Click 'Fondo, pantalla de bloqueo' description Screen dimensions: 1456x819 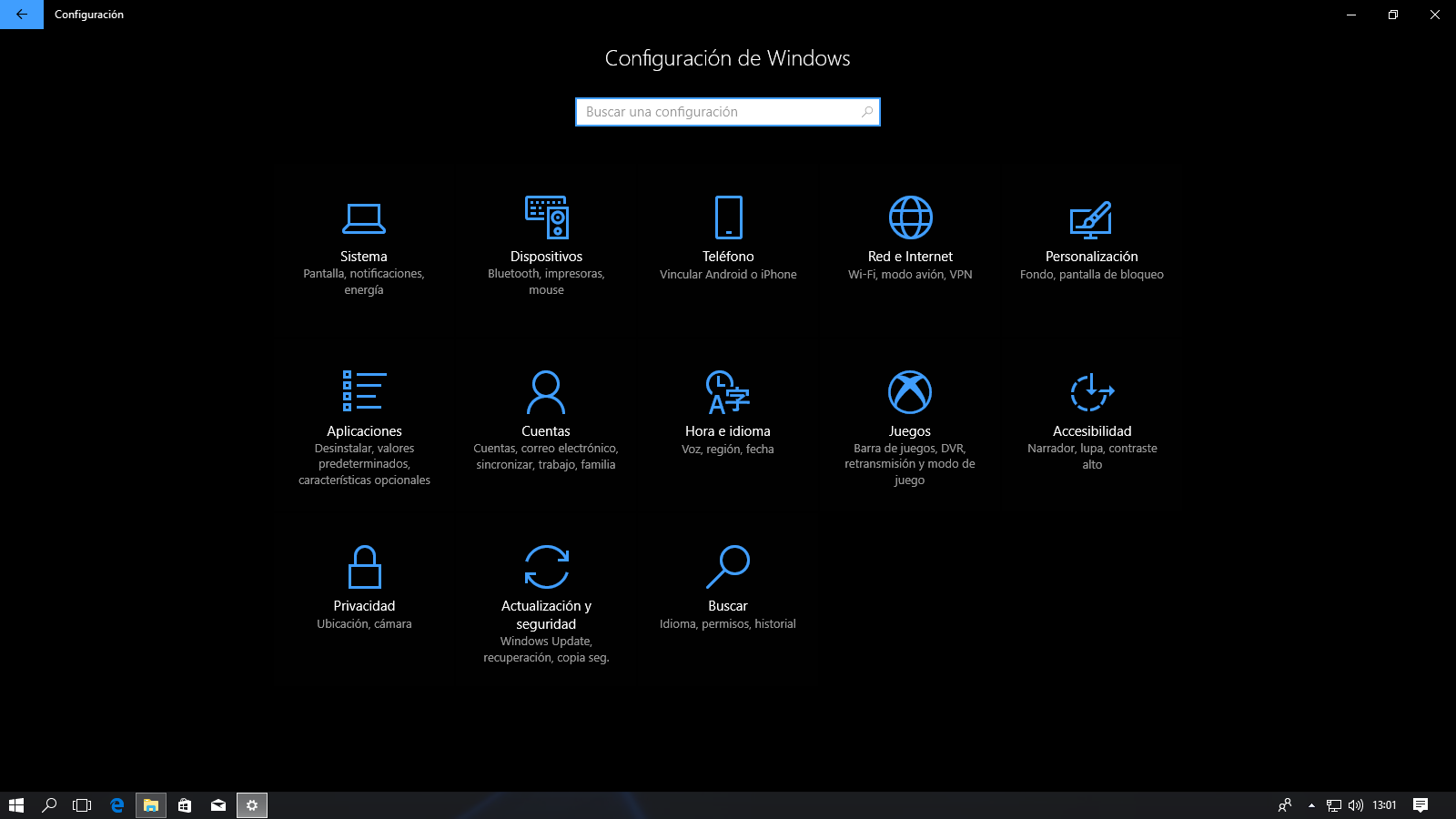click(x=1092, y=275)
